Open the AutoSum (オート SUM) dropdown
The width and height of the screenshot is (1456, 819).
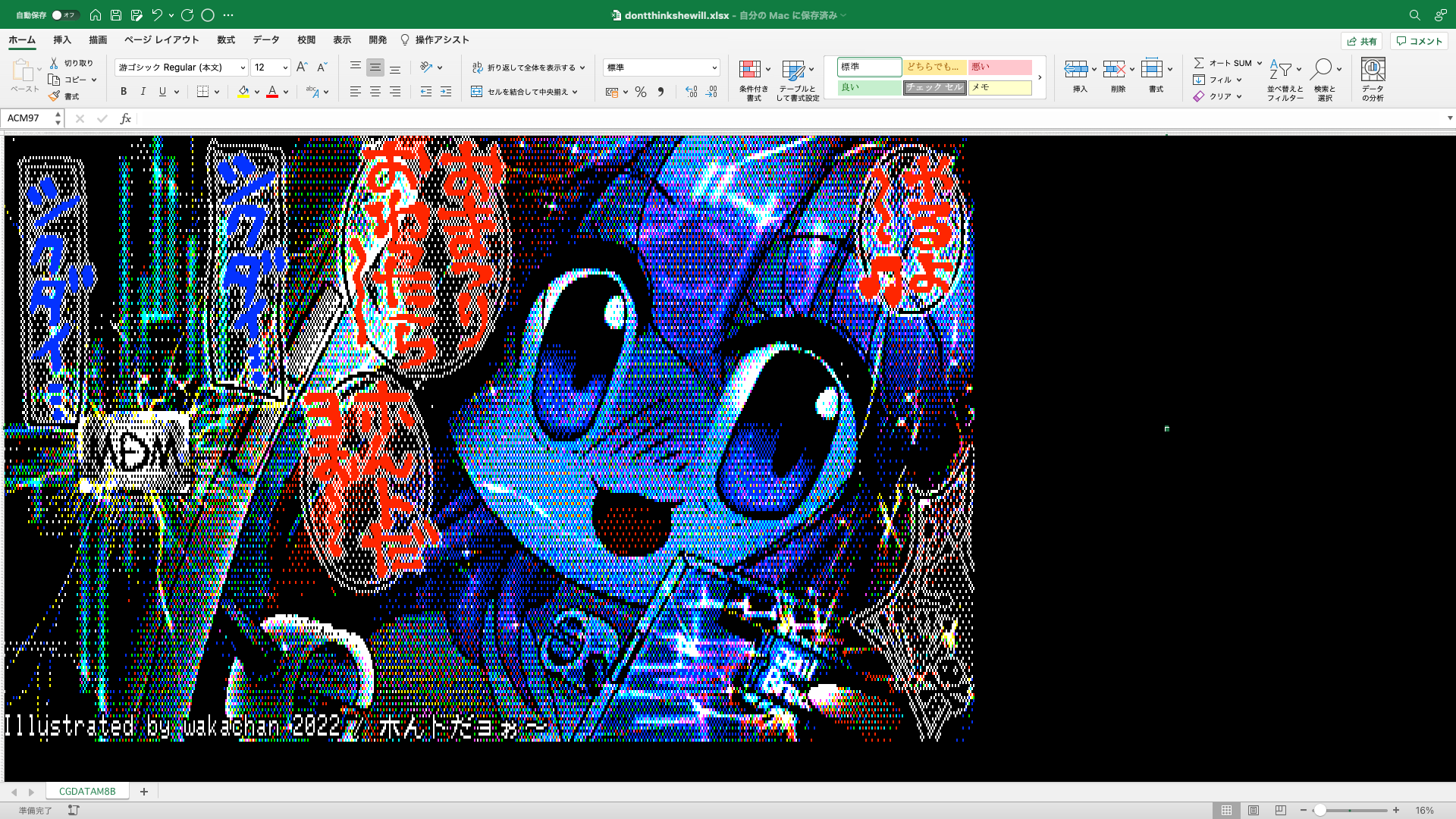point(1260,63)
